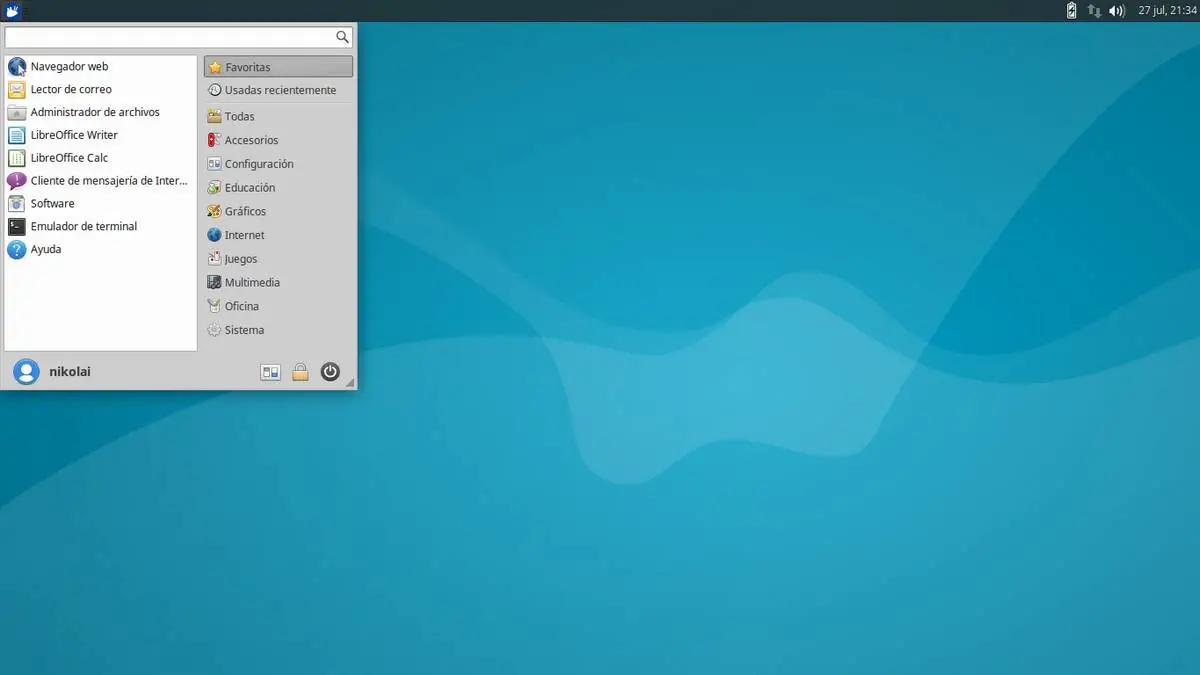The width and height of the screenshot is (1200, 675).
Task: Click the nikolai user avatar icon
Action: point(27,372)
